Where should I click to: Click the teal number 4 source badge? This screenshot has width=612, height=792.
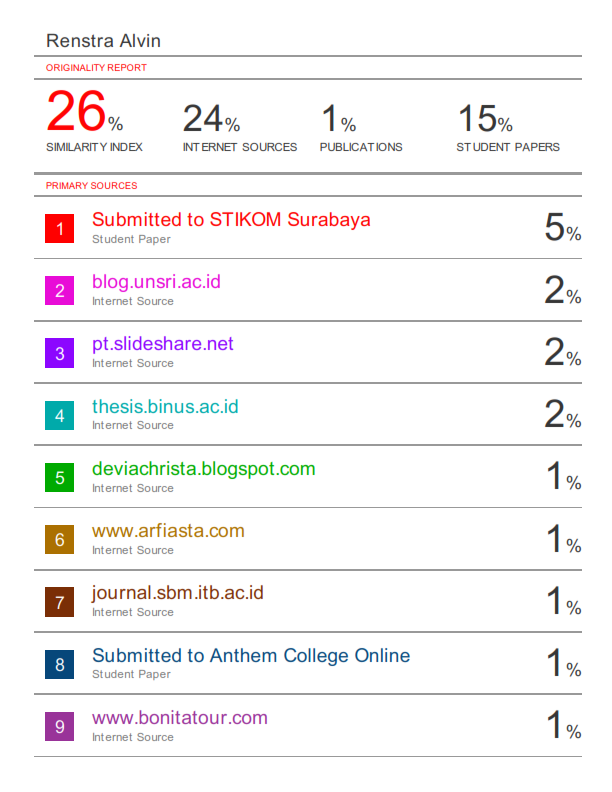click(x=60, y=416)
